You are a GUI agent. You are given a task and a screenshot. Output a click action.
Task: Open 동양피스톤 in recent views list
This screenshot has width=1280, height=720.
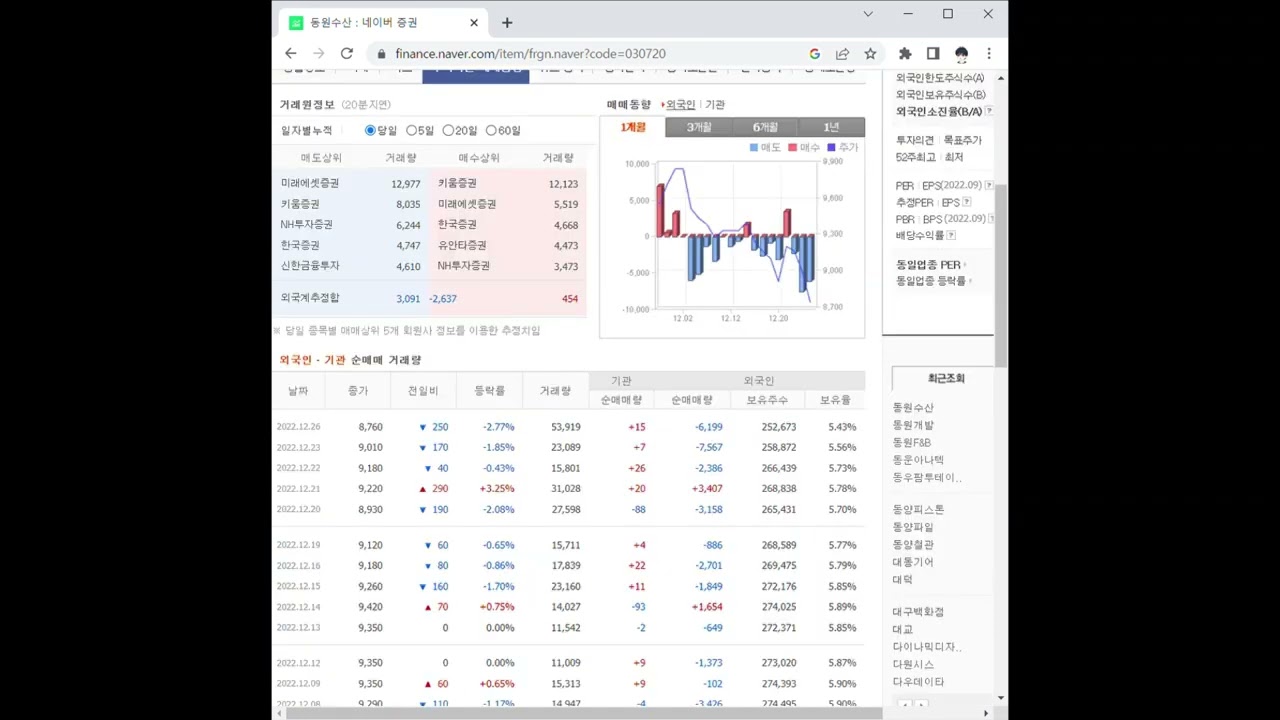918,509
